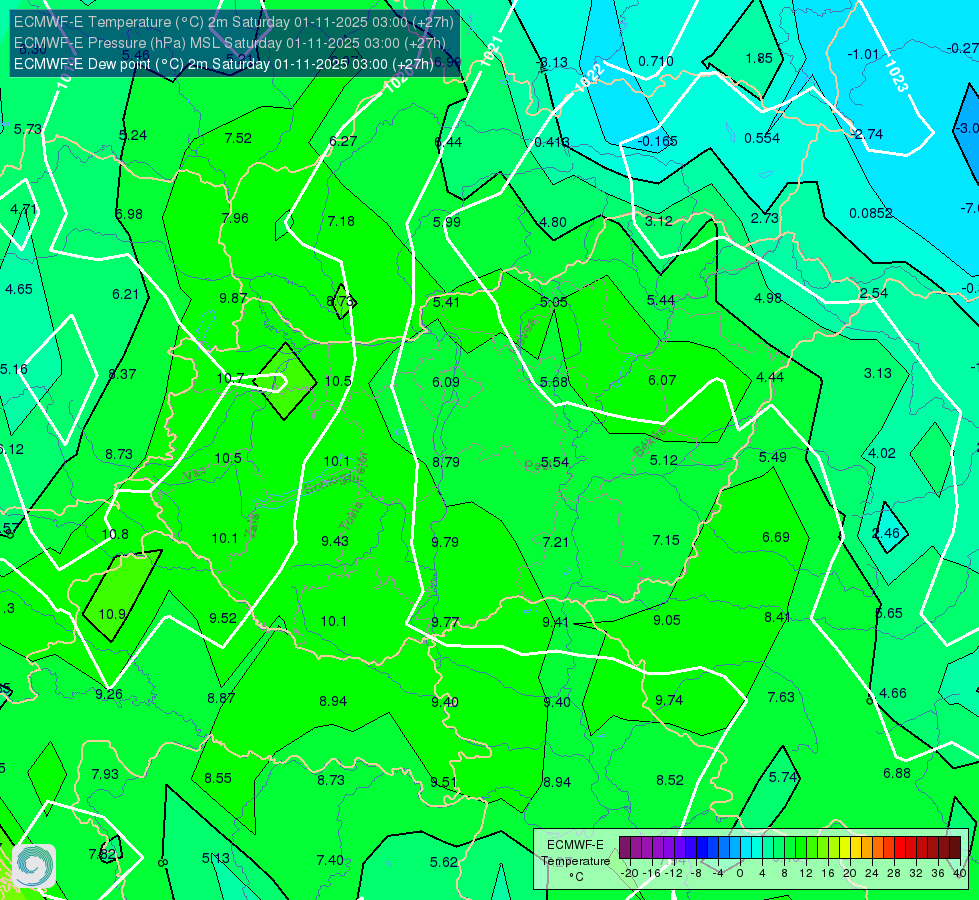The image size is (979, 900).
Task: Click the dark purple -20 legend swatch
Action: [624, 848]
